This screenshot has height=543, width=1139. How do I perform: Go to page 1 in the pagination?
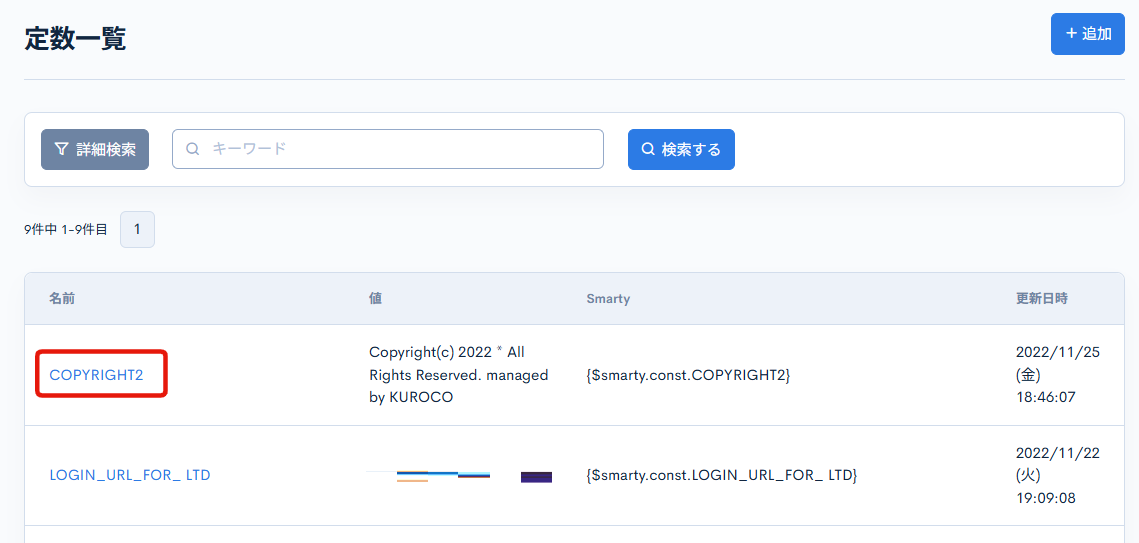click(137, 229)
